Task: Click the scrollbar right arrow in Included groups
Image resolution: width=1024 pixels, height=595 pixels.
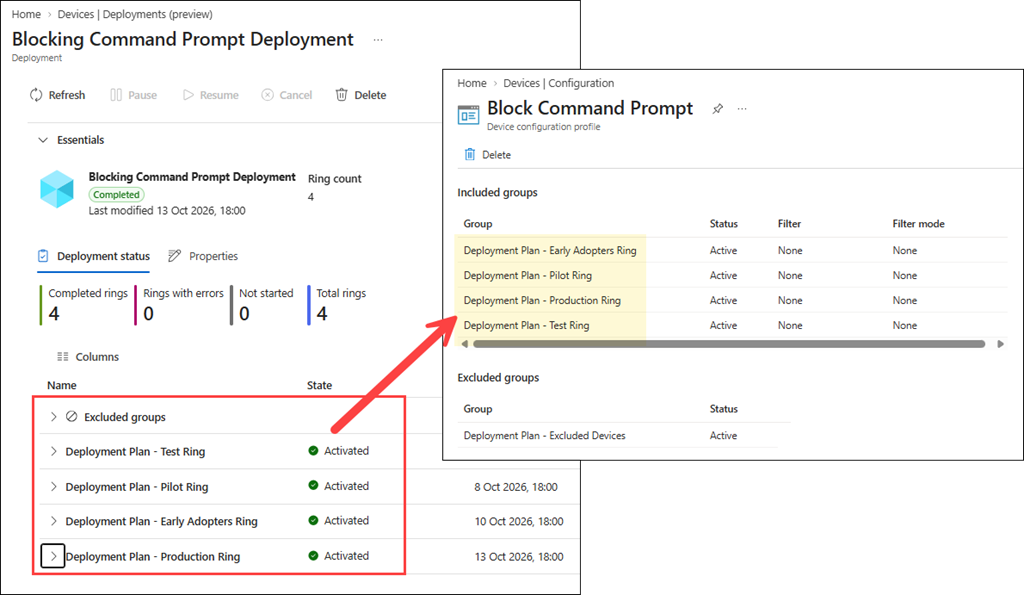Action: pos(1000,344)
